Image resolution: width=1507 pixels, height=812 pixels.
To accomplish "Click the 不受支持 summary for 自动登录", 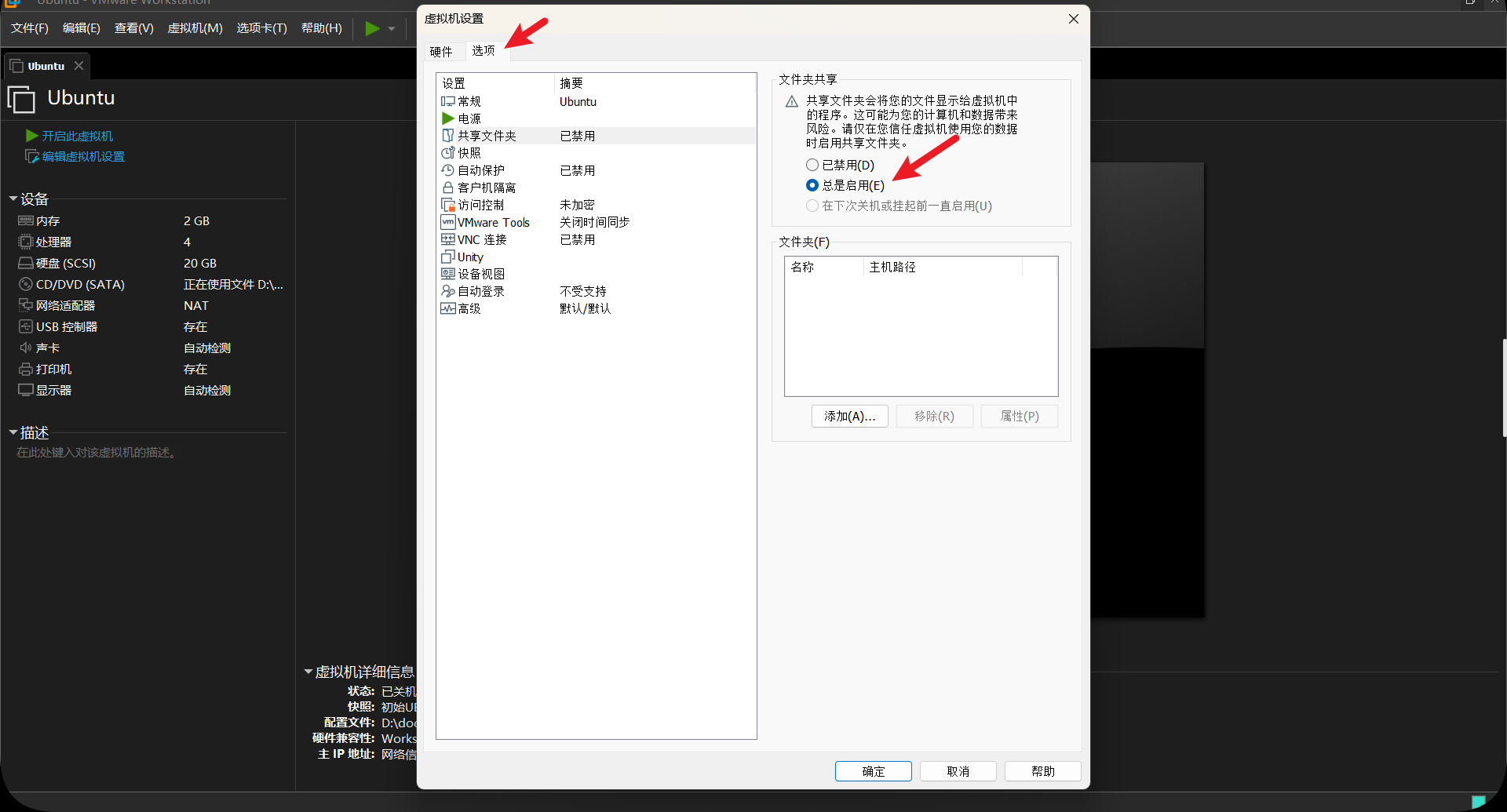I will coord(583,291).
